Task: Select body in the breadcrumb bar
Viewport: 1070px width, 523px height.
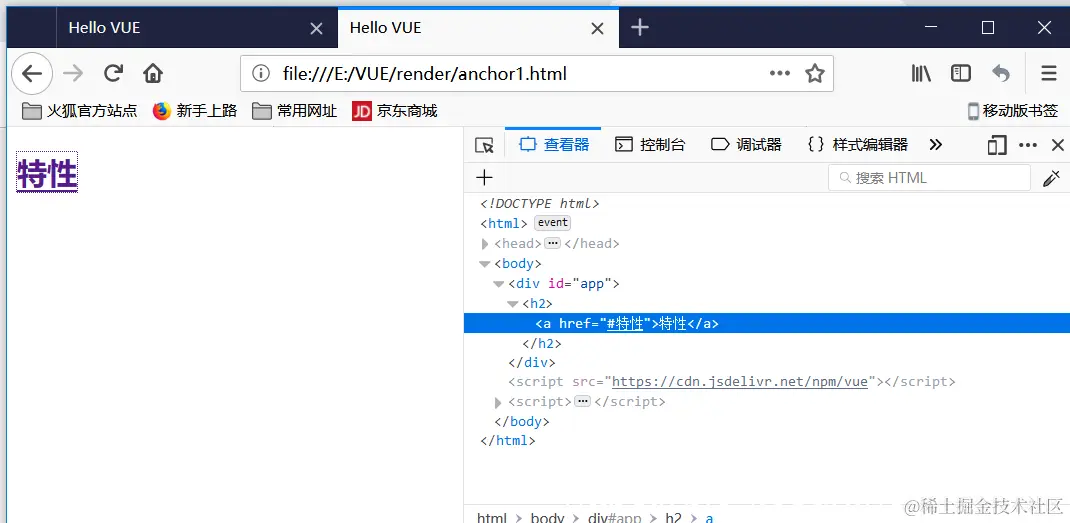Action: coord(547,518)
